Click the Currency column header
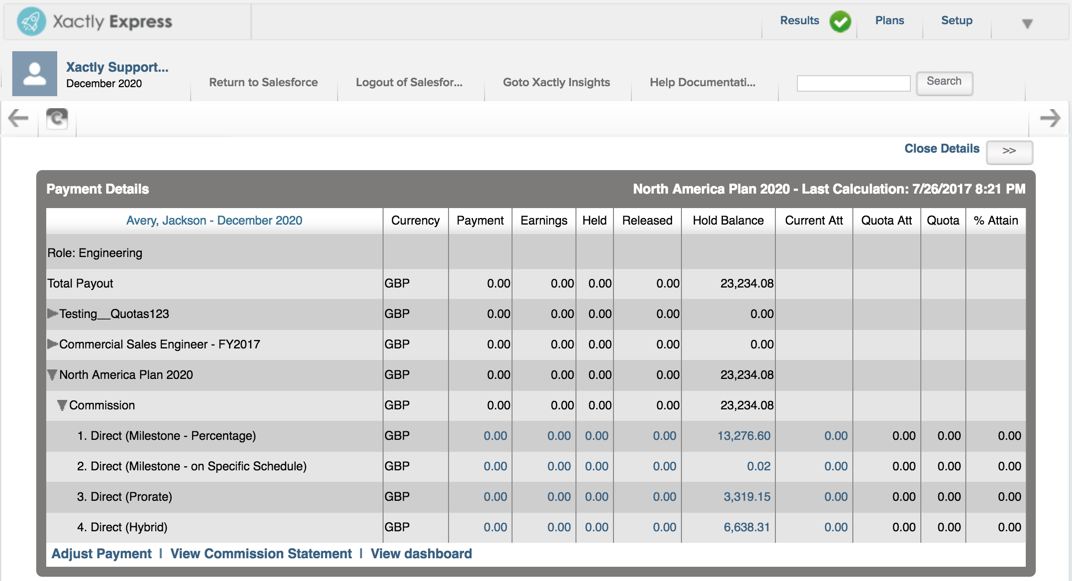 coord(415,220)
